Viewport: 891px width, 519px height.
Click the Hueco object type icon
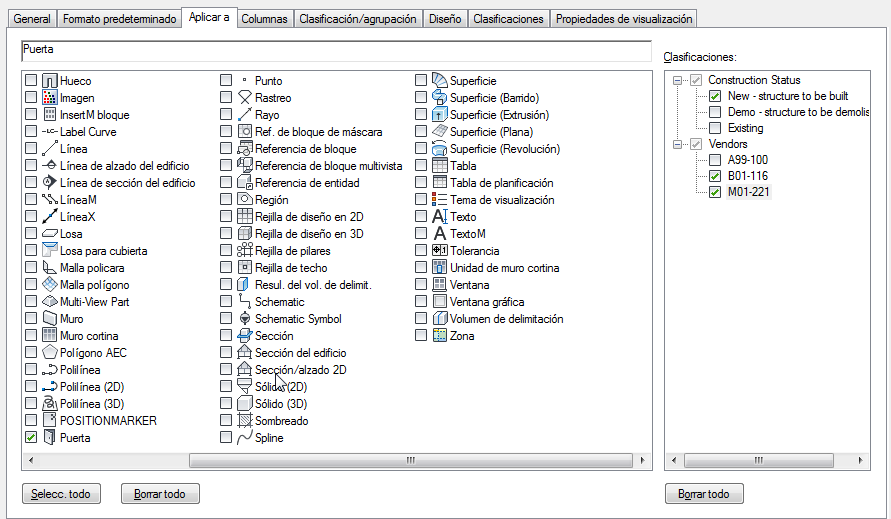pos(50,81)
